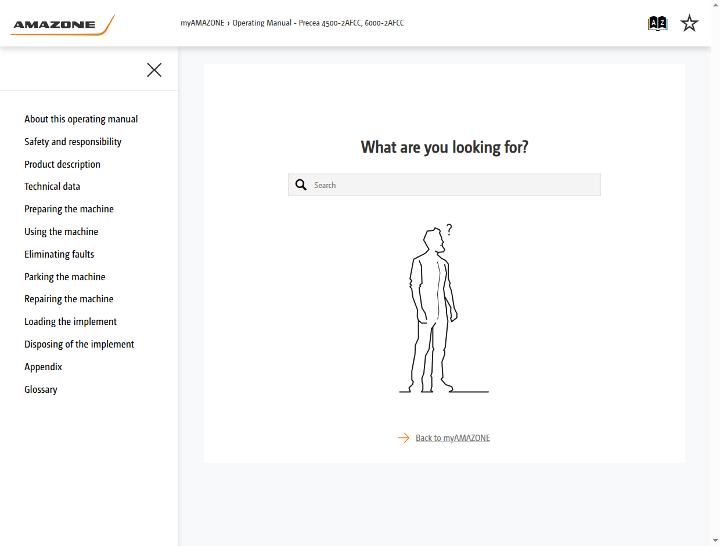720x546 pixels.
Task: Select Product description in sidebar
Action: pos(62,164)
